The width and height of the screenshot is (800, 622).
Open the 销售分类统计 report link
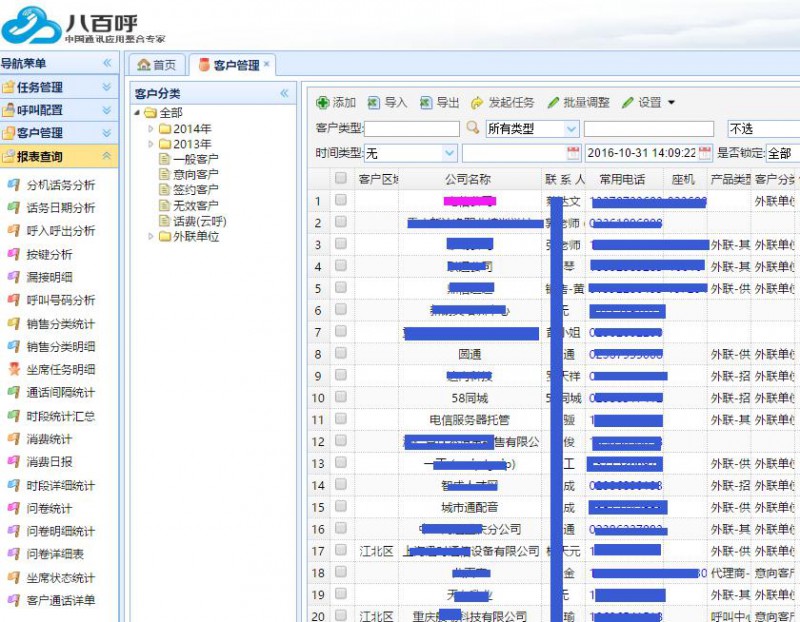[x=60, y=324]
